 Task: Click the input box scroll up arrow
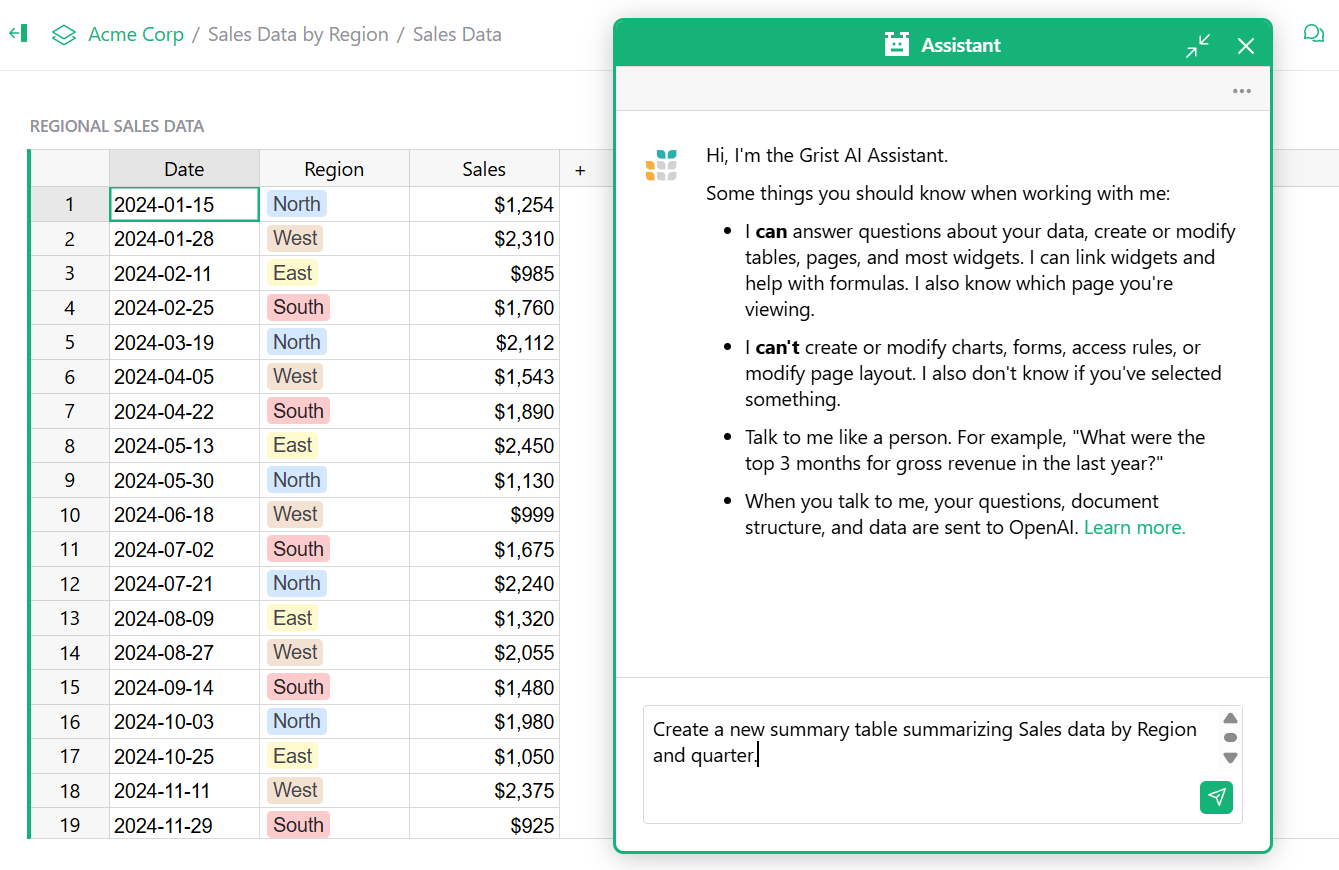[x=1231, y=718]
